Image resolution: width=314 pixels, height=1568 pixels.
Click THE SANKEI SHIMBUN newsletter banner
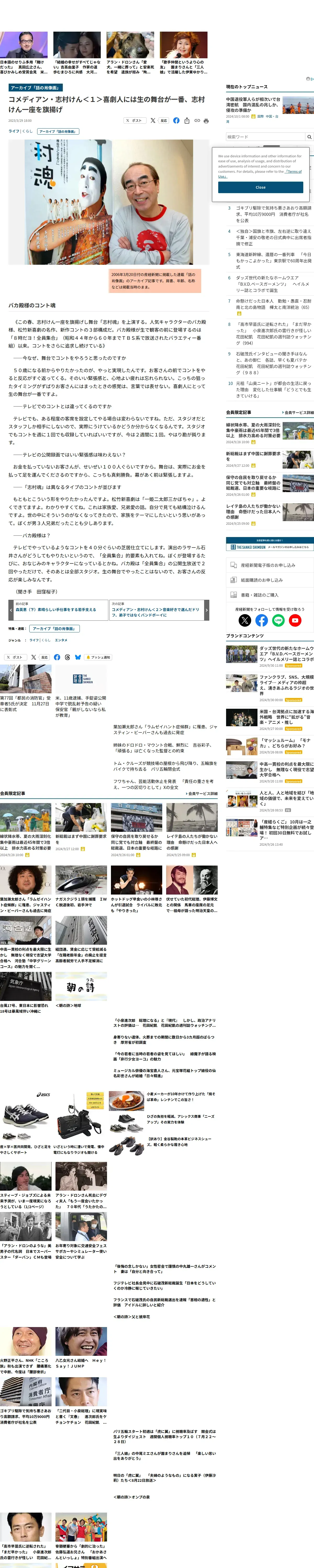270,544
